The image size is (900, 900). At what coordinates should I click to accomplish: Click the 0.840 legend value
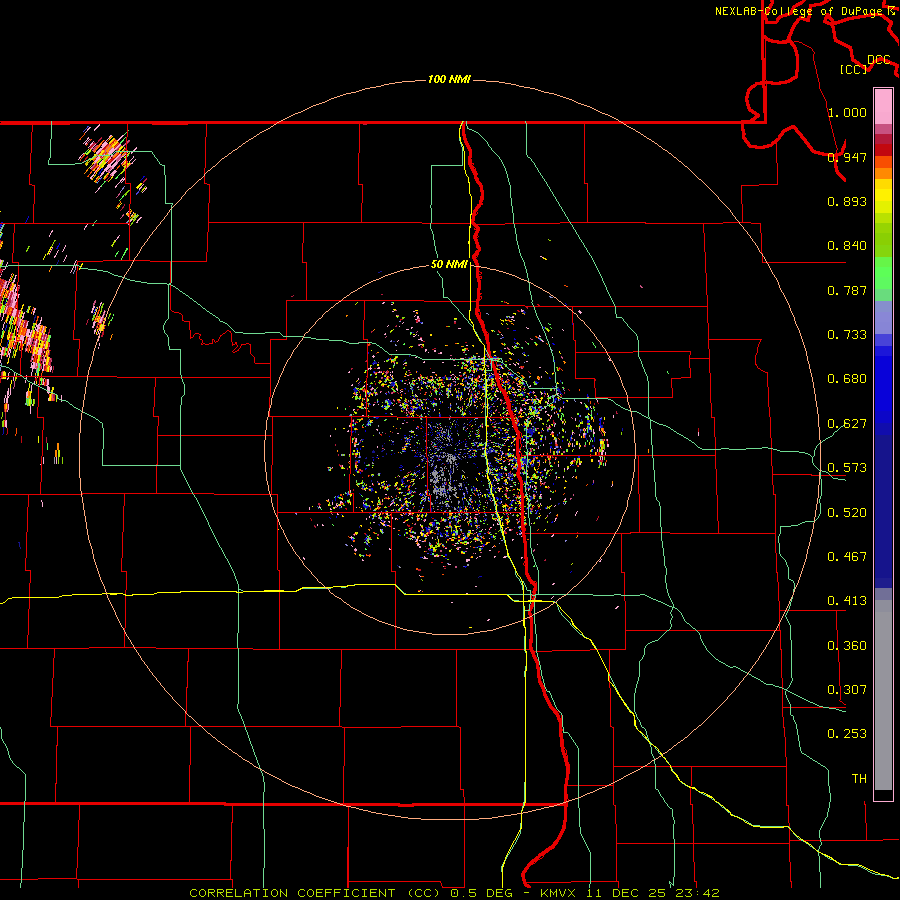[847, 246]
